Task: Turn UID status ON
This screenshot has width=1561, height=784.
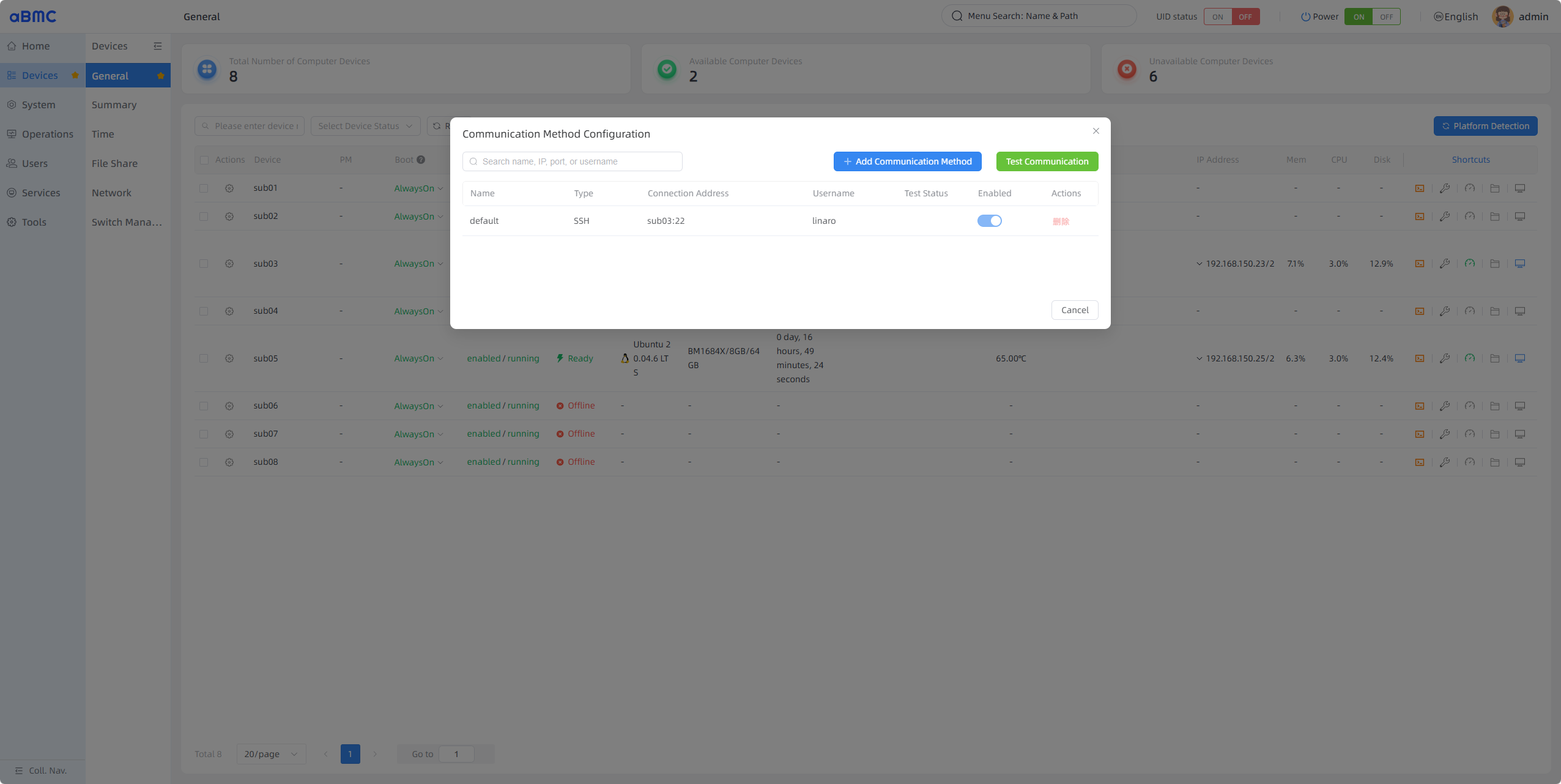Action: (1218, 17)
